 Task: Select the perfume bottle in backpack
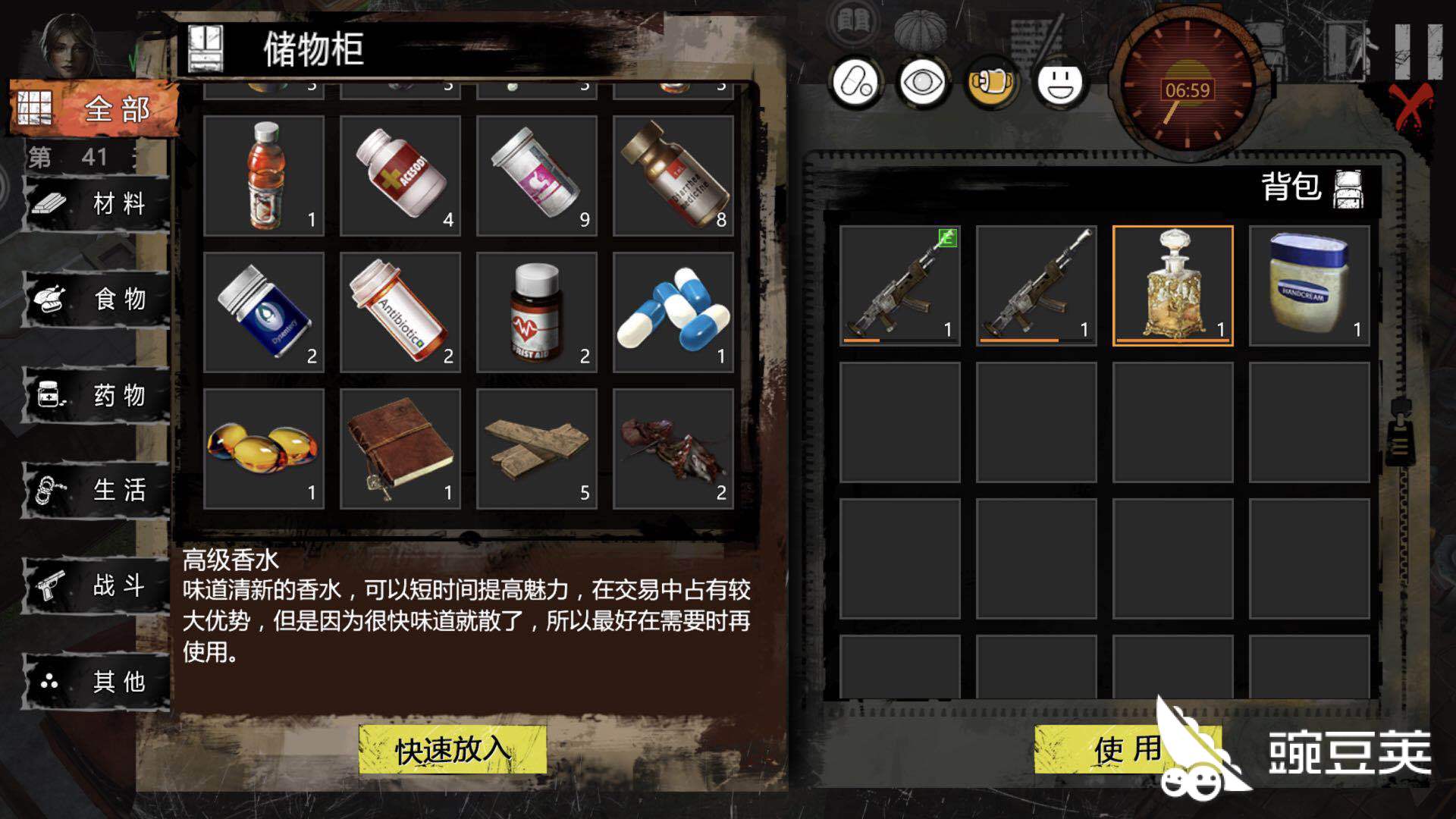click(x=1173, y=286)
